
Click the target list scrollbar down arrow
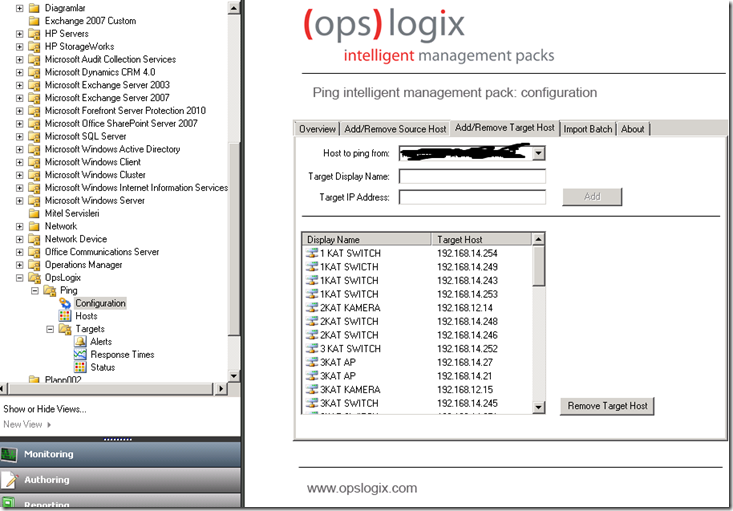click(539, 407)
